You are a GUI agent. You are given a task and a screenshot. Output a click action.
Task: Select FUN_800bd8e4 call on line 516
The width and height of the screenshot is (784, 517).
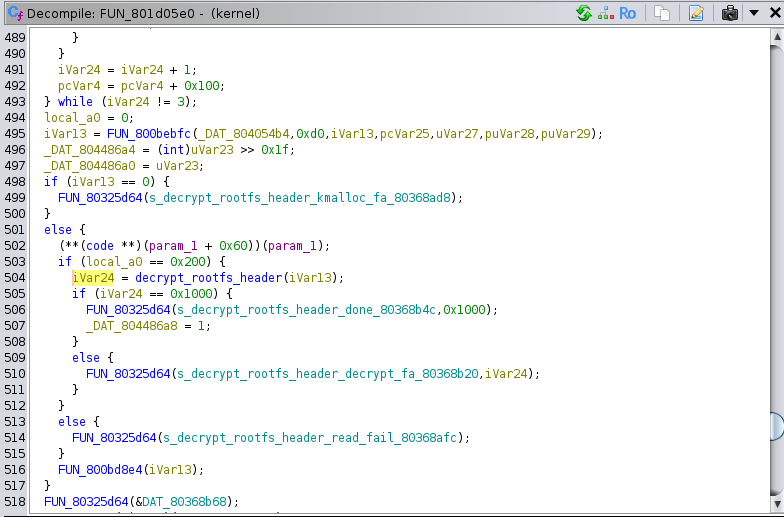(100, 470)
